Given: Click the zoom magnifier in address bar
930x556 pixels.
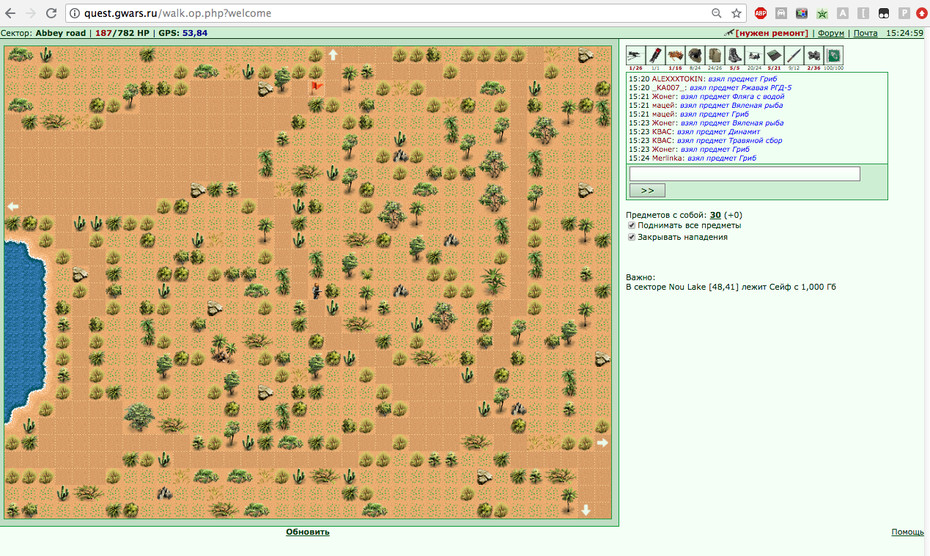Looking at the screenshot, I should tap(716, 13).
